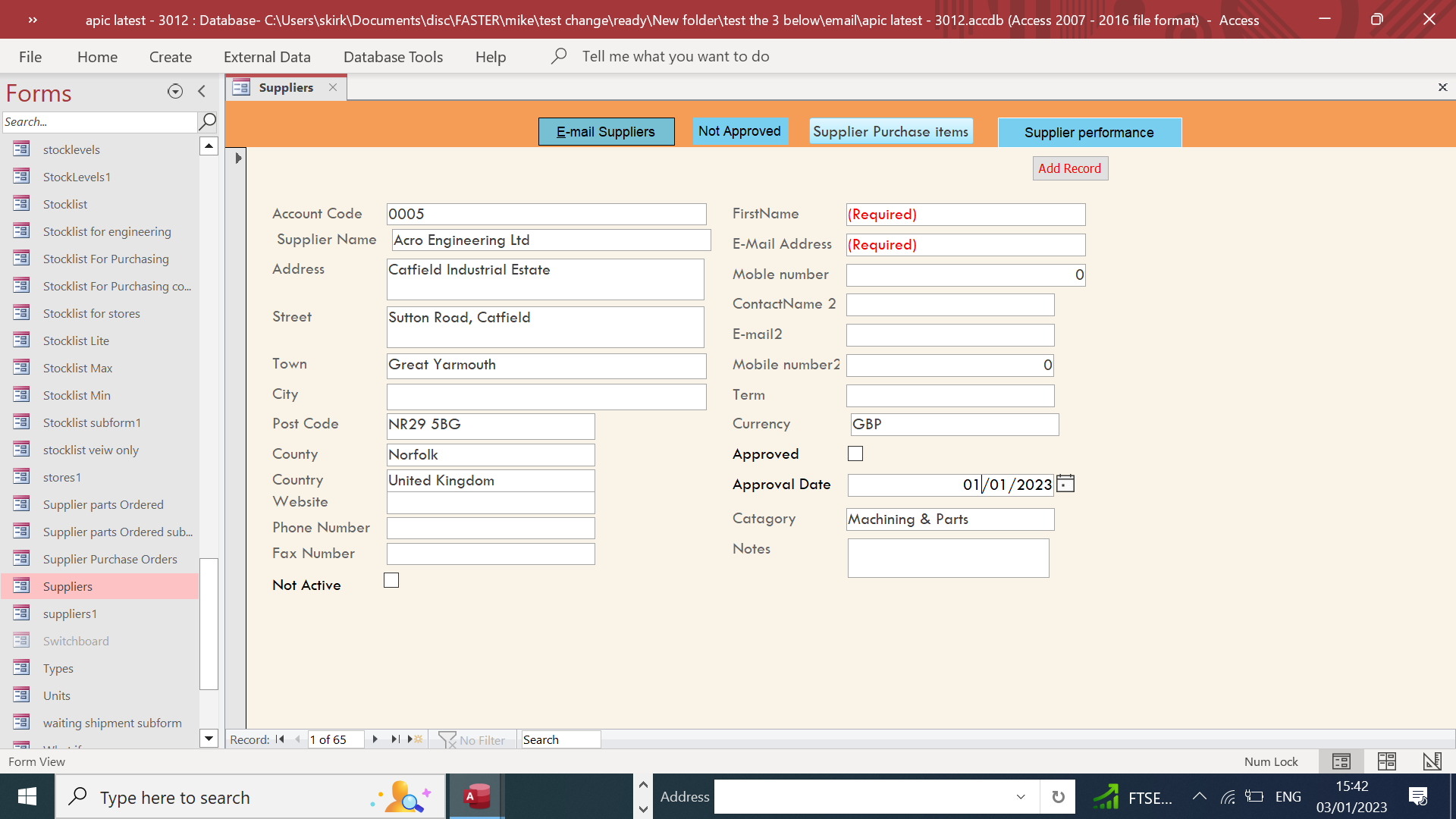Jump to last record icon
1456x819 pixels.
click(x=395, y=739)
